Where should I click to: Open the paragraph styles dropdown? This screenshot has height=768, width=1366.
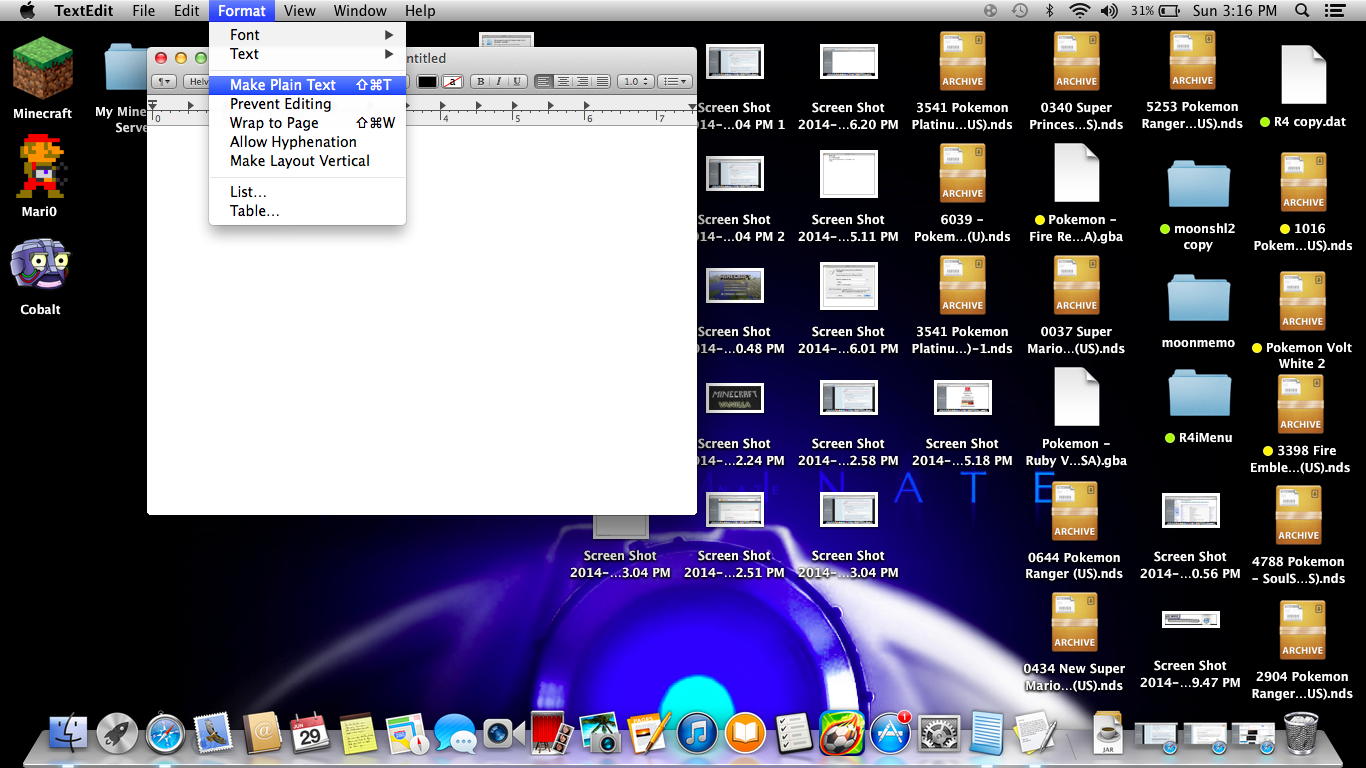click(x=164, y=81)
